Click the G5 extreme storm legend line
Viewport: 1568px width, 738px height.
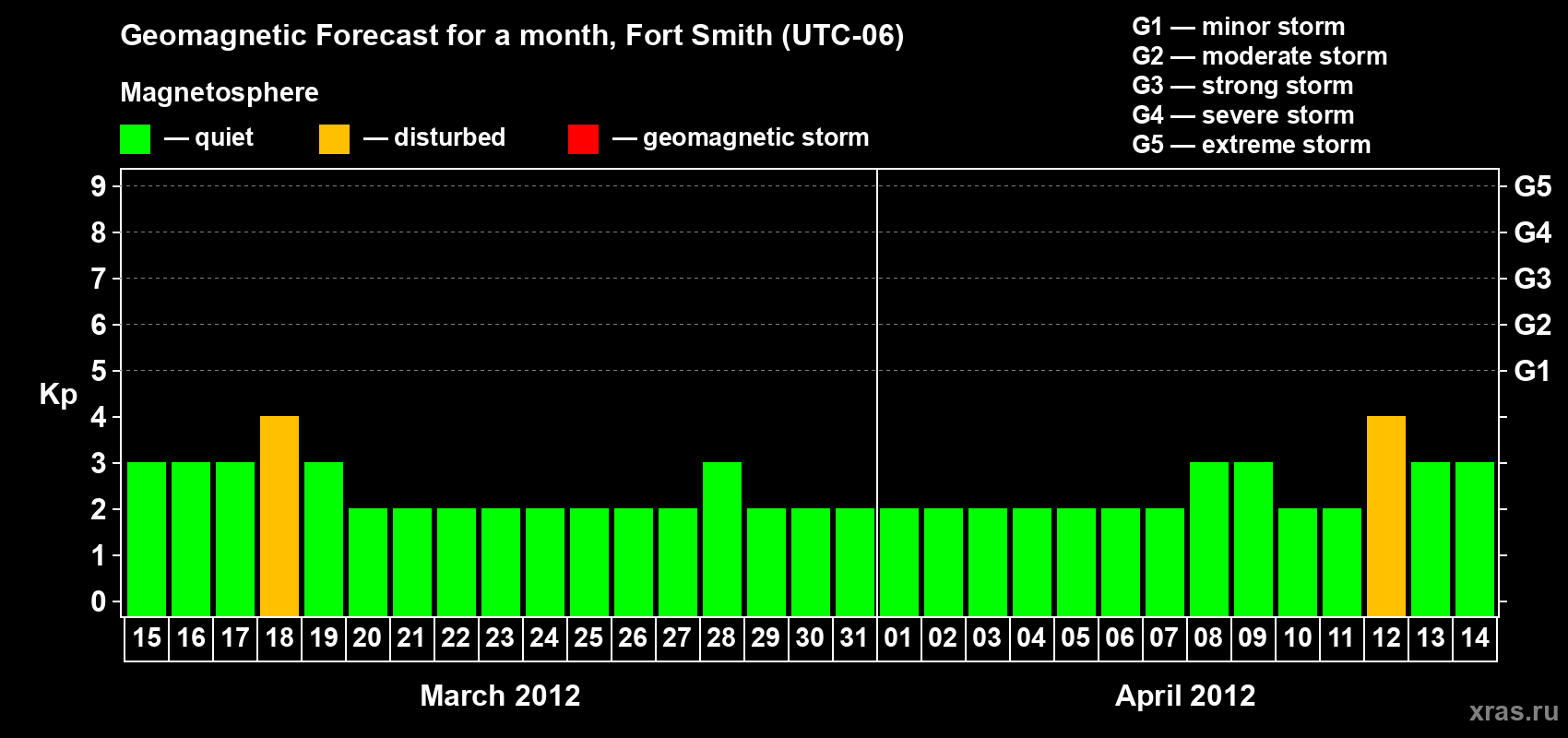click(x=1252, y=145)
